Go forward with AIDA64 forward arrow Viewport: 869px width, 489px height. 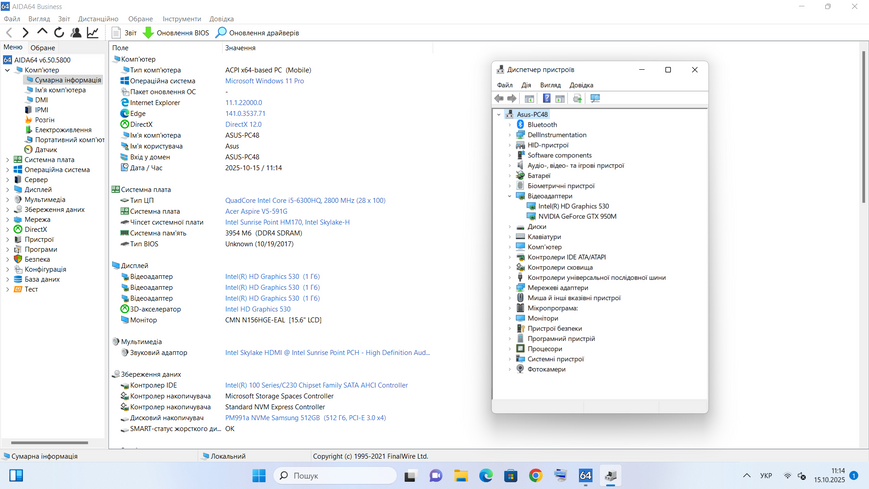(25, 33)
